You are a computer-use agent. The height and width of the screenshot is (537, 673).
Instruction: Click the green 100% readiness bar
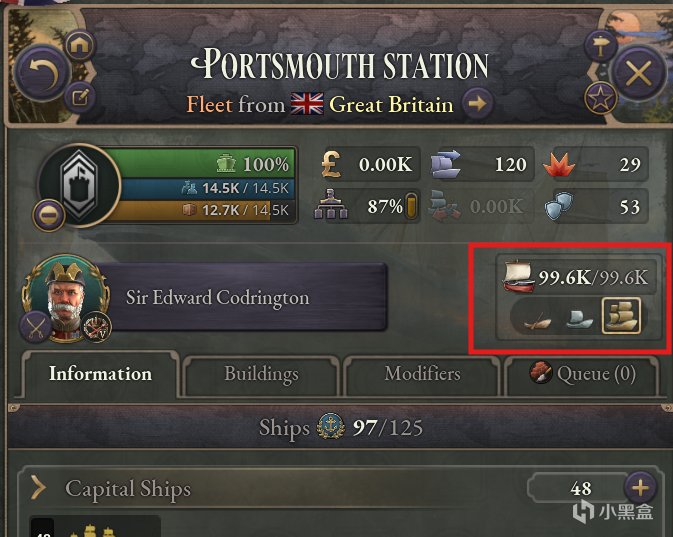click(x=210, y=163)
